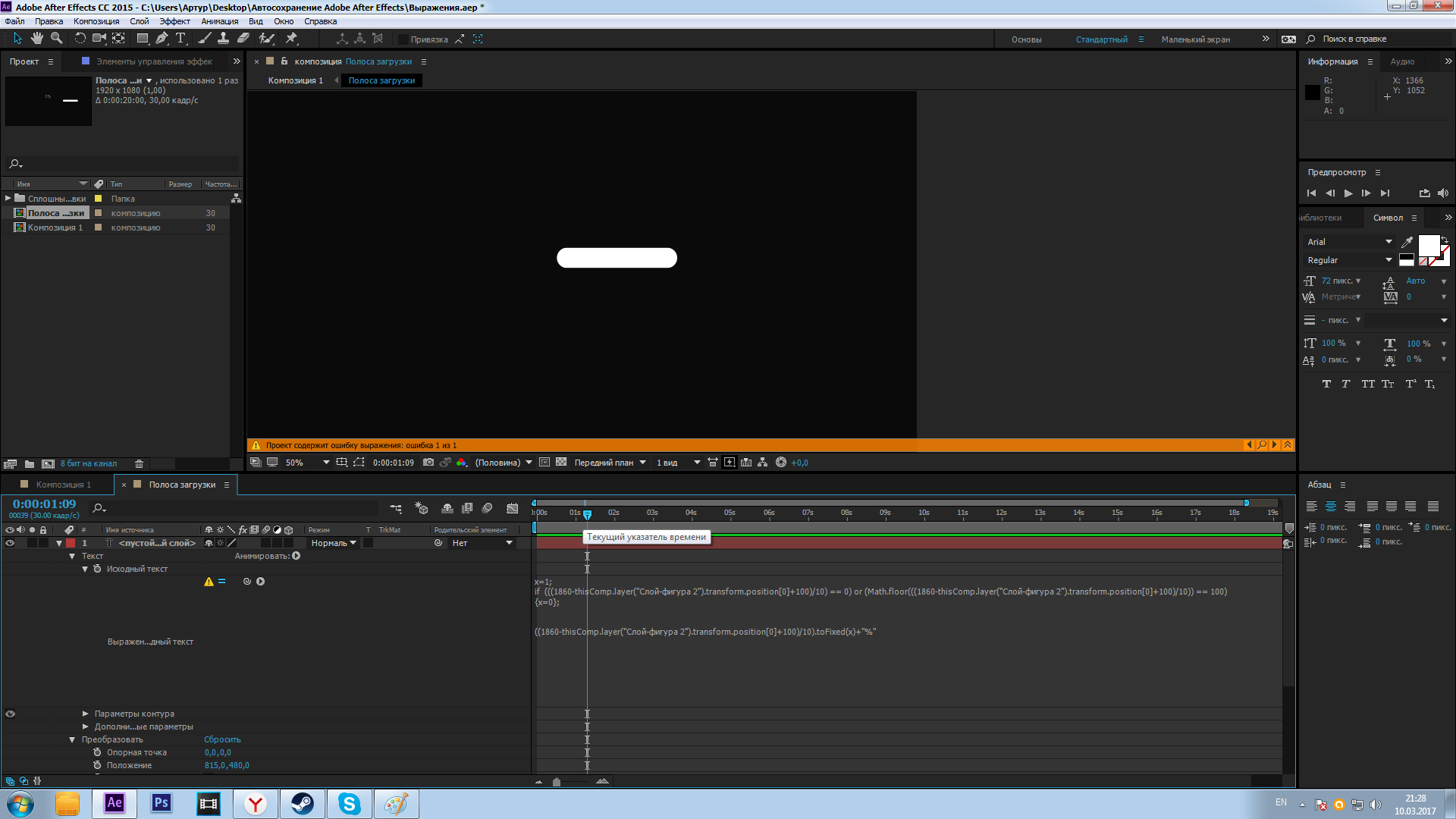Toggle the mute audio speaker in Preview
This screenshot has height=819, width=1456.
tap(1443, 193)
